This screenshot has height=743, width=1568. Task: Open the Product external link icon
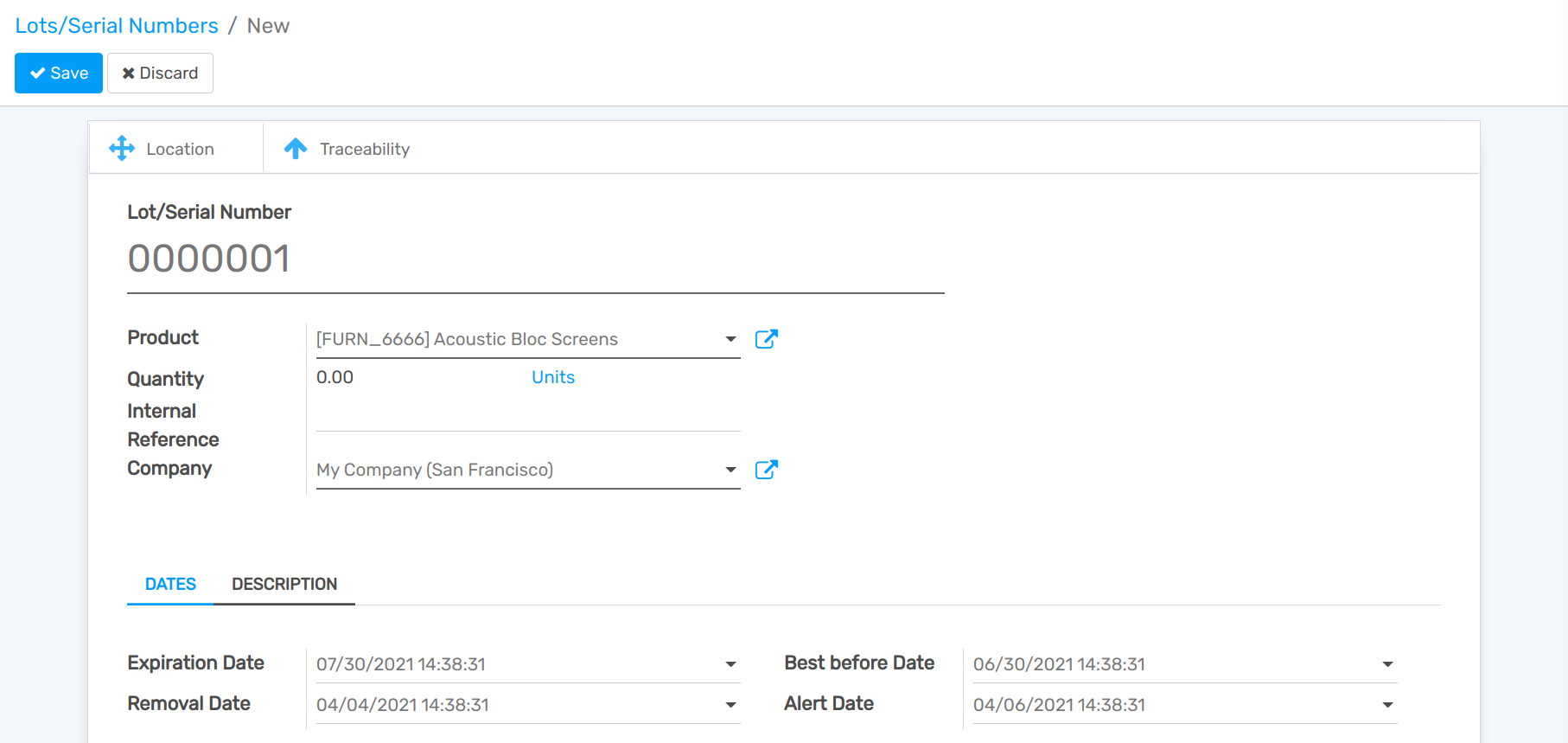click(x=766, y=339)
